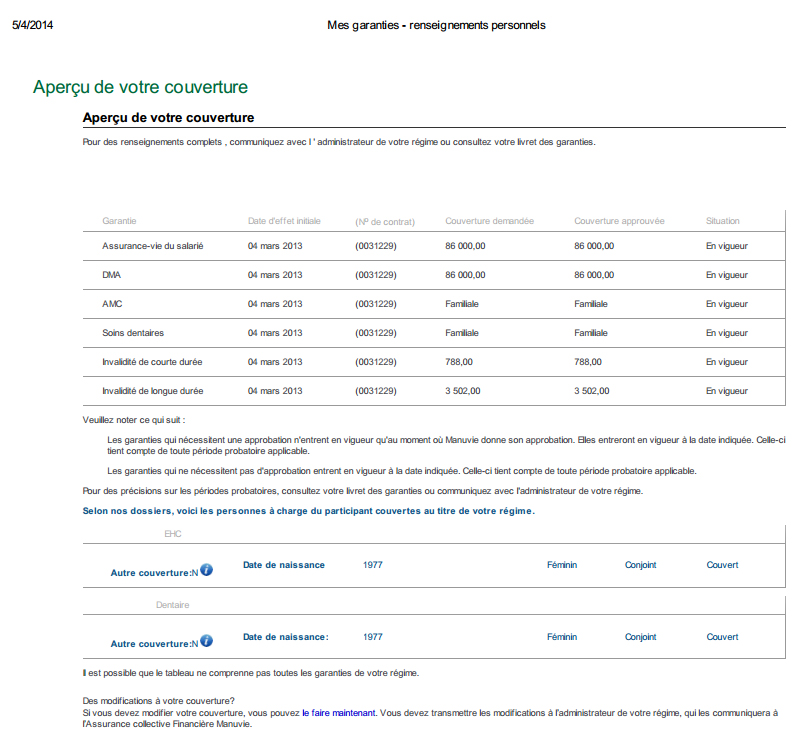Click 'Couvert' status in the Dentaire row
809x746 pixels.
click(x=722, y=637)
